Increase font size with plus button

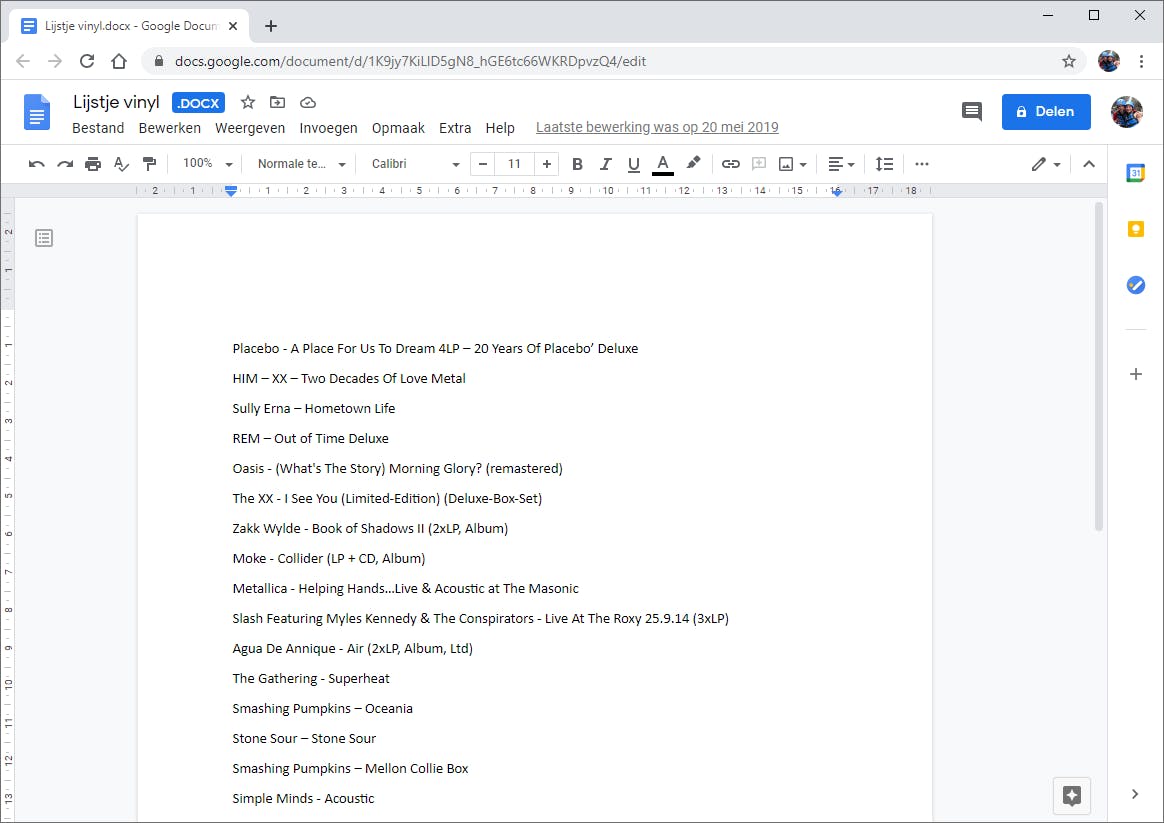[x=546, y=164]
